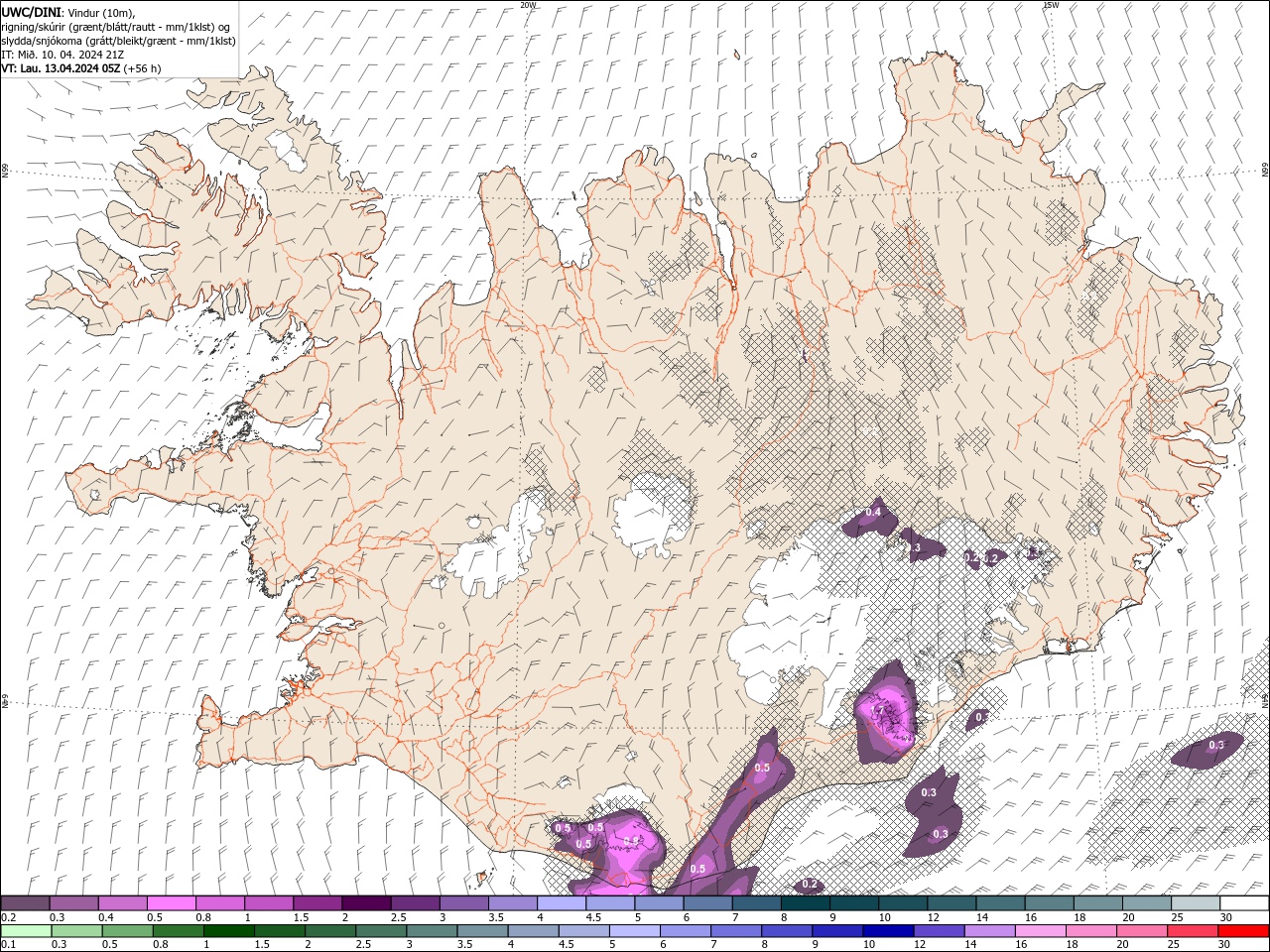Click the '0.1' label on the bottom scale
The image size is (1270, 952).
[8, 945]
